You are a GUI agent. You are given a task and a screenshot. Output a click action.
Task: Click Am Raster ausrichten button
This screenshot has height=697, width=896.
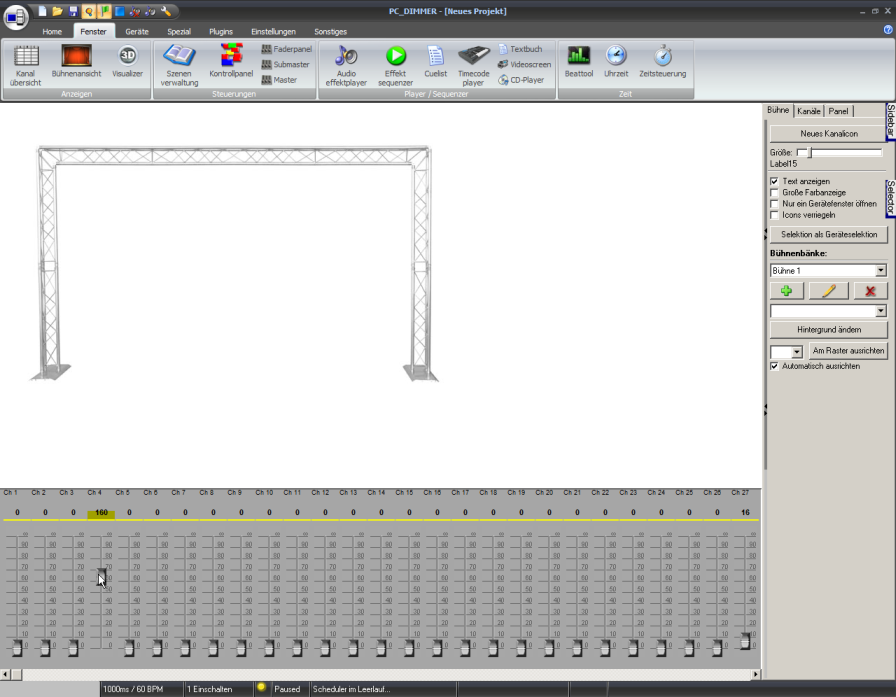848,351
